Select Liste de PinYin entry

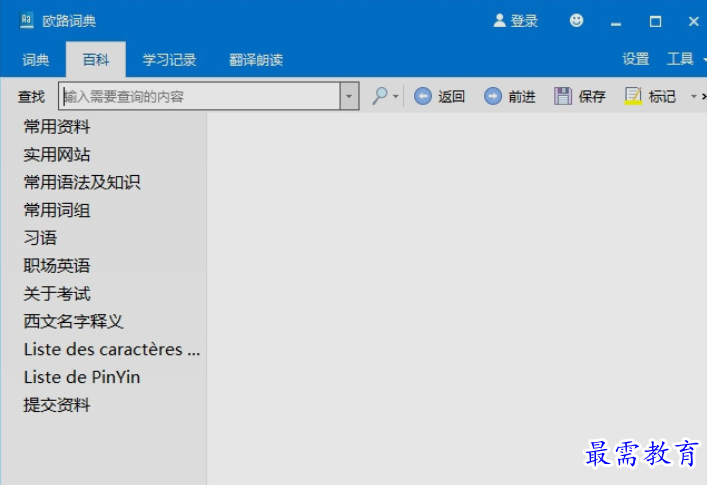82,377
